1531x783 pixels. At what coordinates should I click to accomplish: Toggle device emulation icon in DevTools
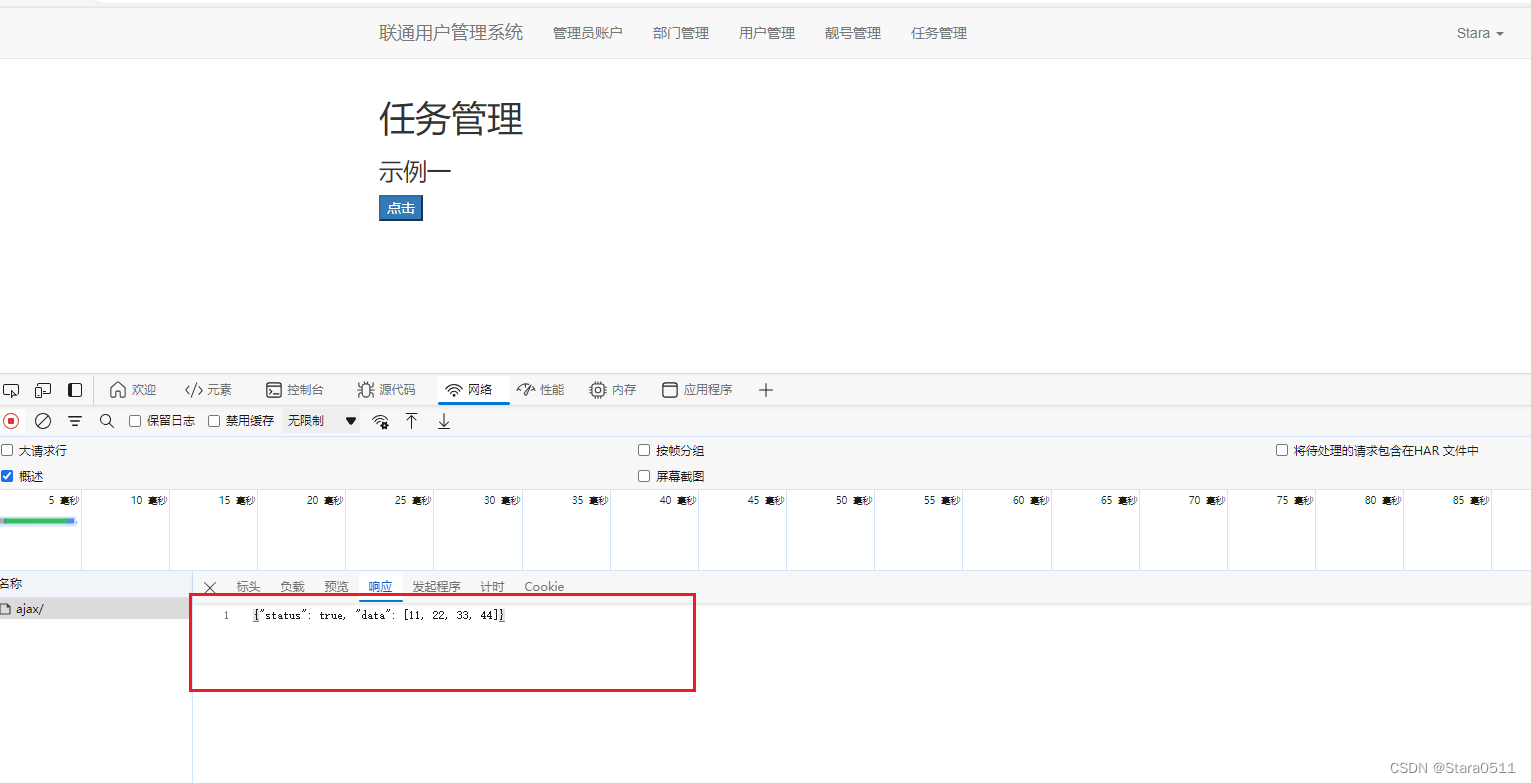tap(43, 390)
